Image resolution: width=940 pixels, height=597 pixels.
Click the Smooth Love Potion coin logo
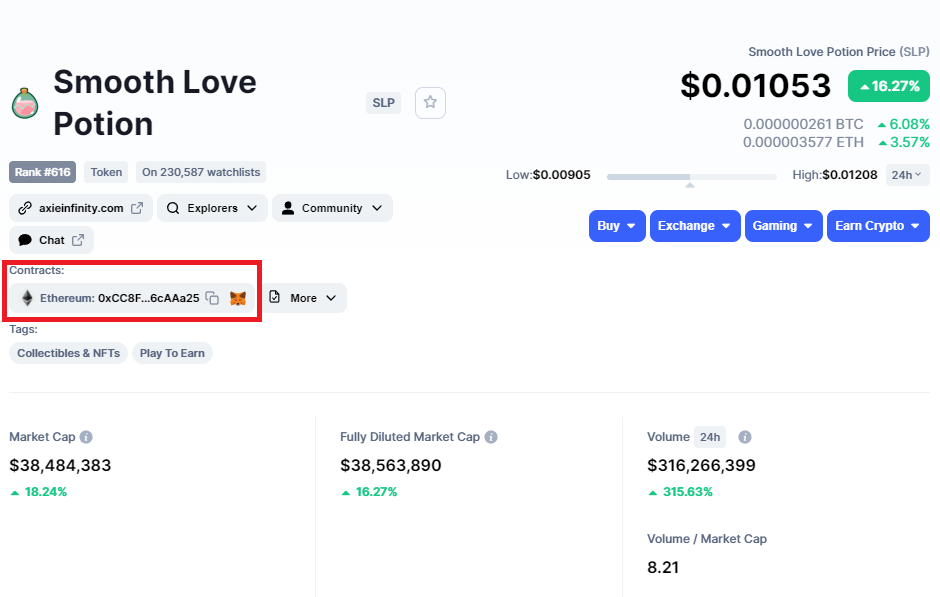(25, 103)
